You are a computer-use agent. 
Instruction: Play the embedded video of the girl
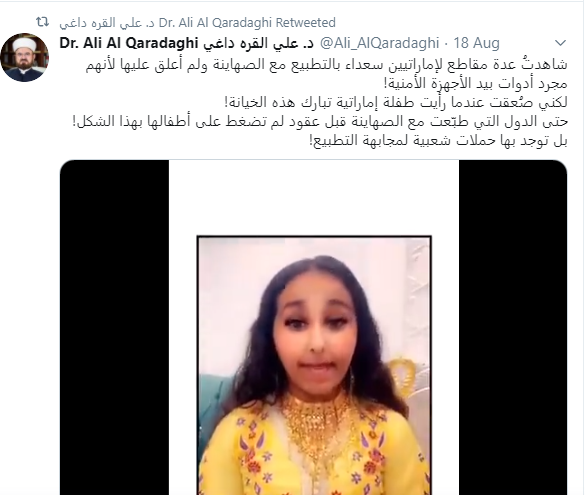pyautogui.click(x=314, y=328)
